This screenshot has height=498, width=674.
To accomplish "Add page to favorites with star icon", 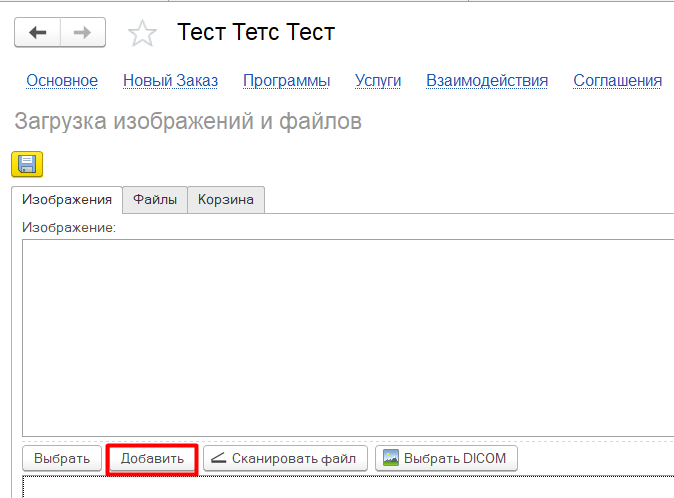I will coord(143,34).
